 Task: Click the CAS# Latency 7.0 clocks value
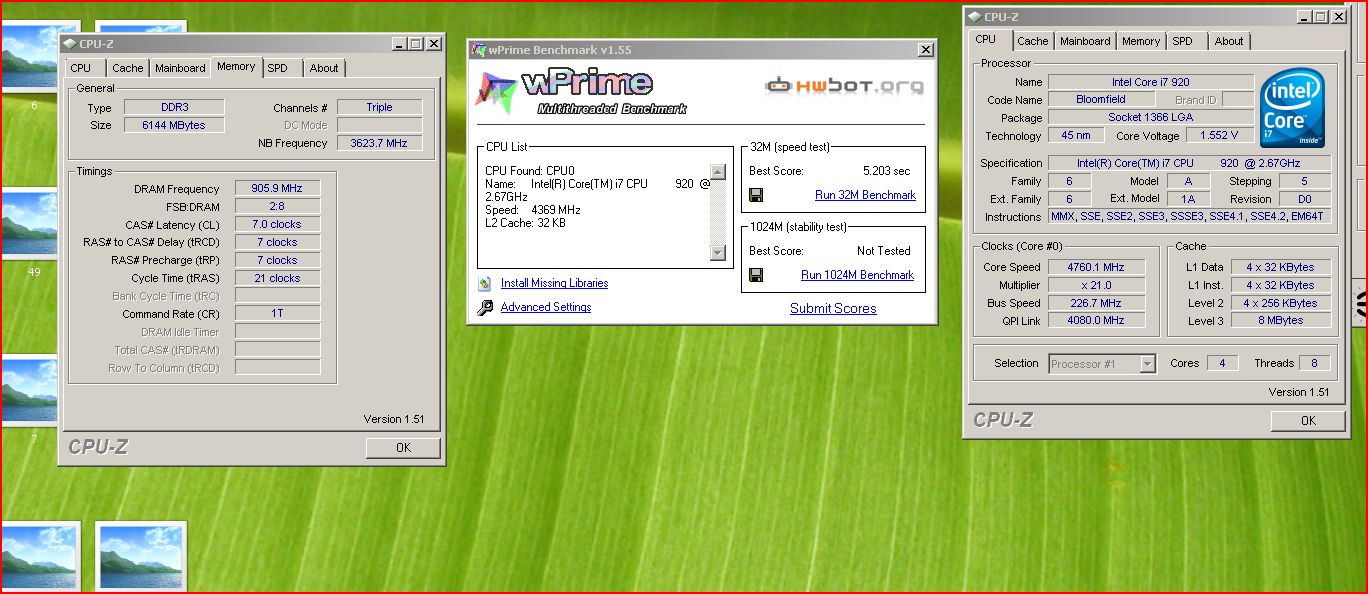278,225
